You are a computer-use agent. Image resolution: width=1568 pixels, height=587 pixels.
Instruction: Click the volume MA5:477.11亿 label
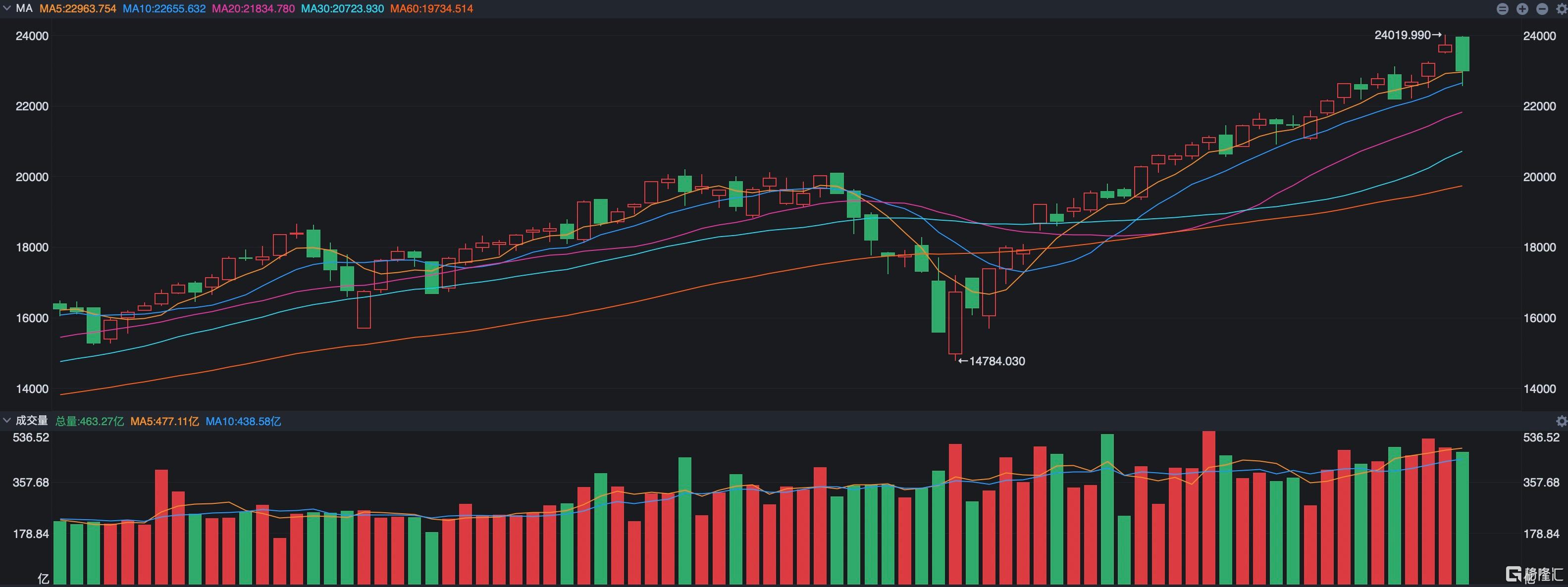pos(164,421)
